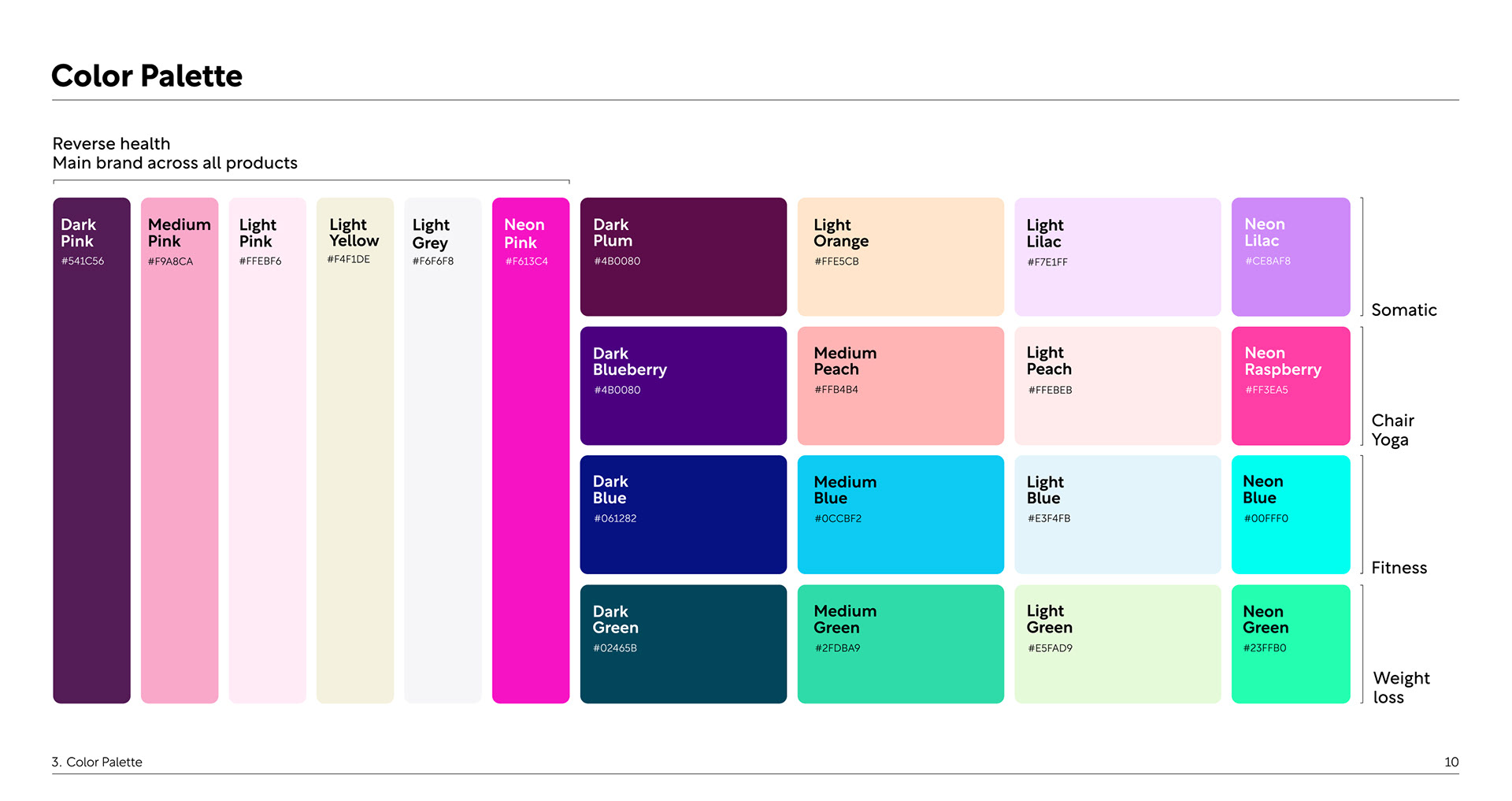Select the Neon Pink #F613C4 swatch

[531, 451]
